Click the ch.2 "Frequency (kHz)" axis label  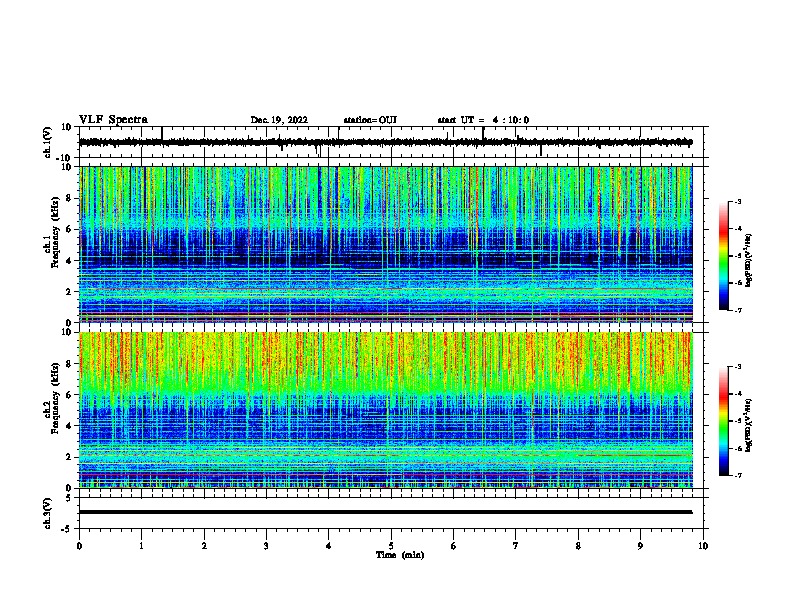coord(55,398)
